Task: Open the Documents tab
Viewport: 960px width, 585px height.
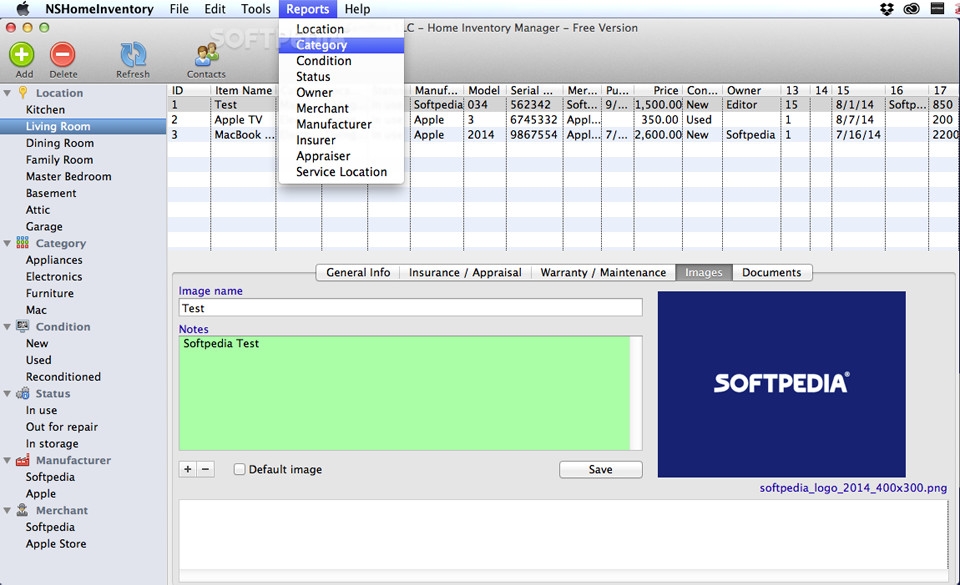Action: tap(771, 272)
